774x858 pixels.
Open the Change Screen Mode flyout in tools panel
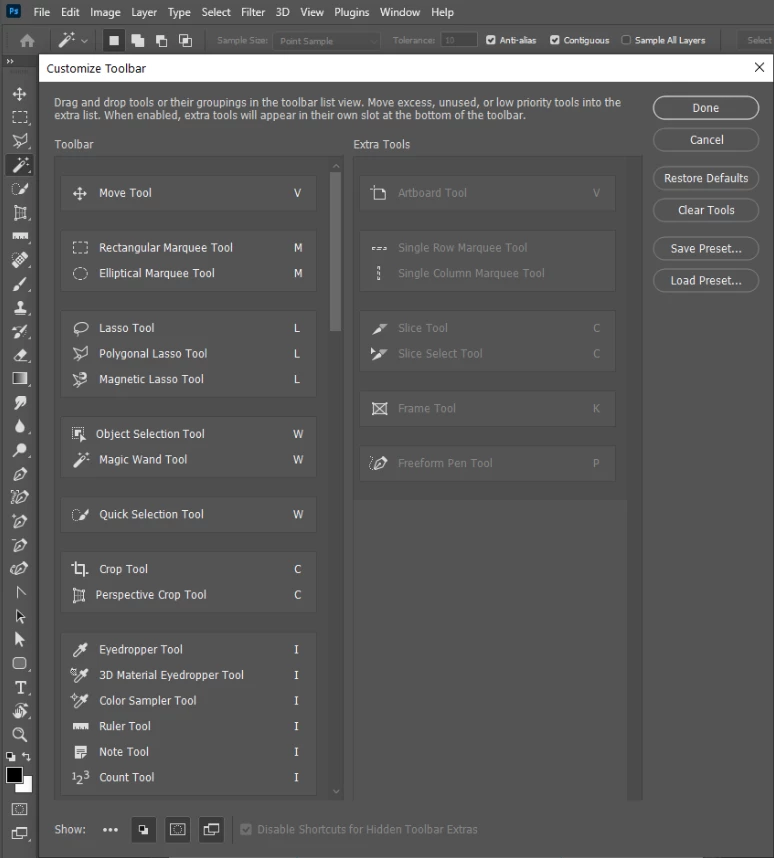click(x=20, y=833)
